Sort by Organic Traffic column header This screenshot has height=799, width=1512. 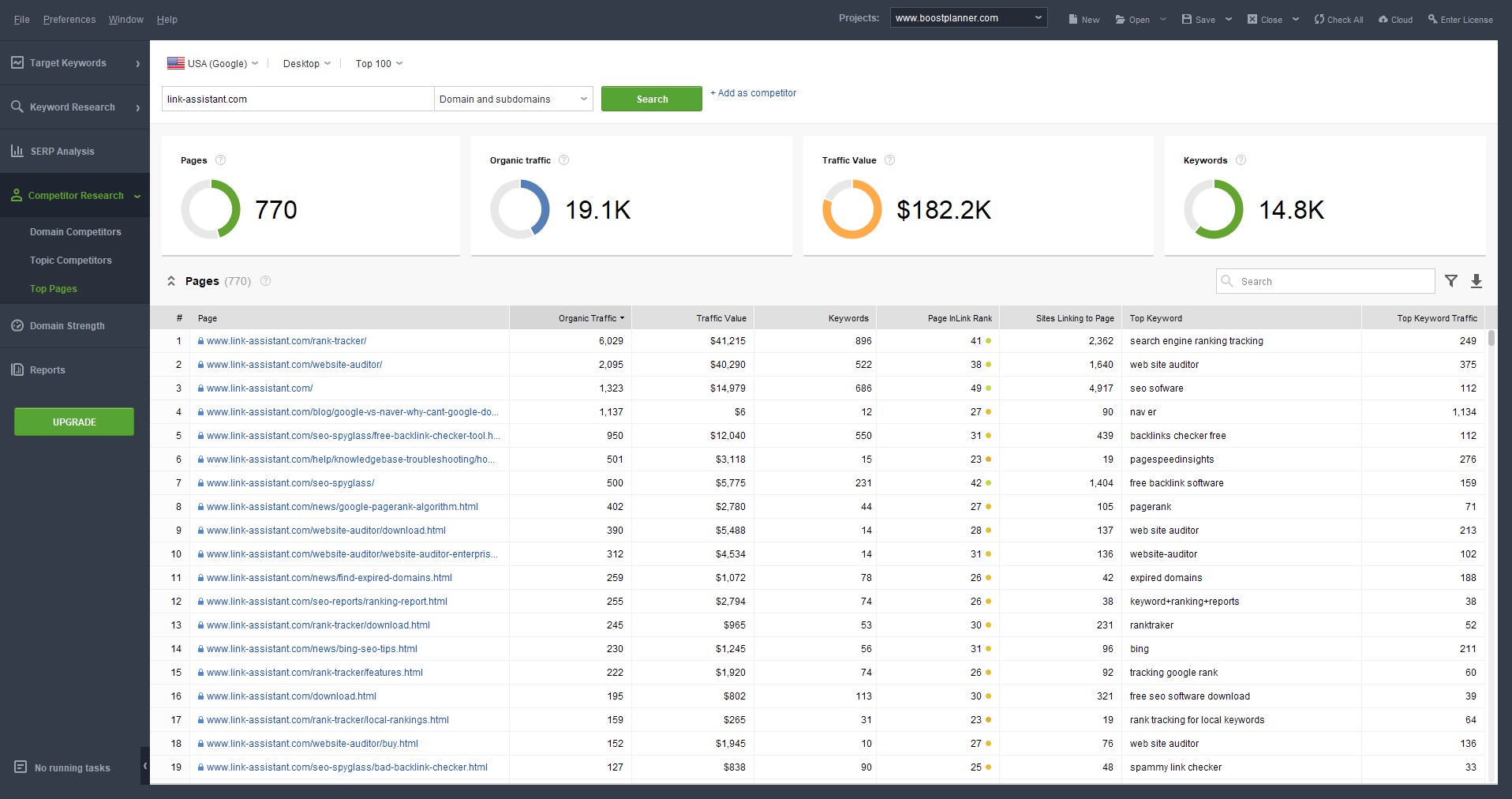[571, 317]
